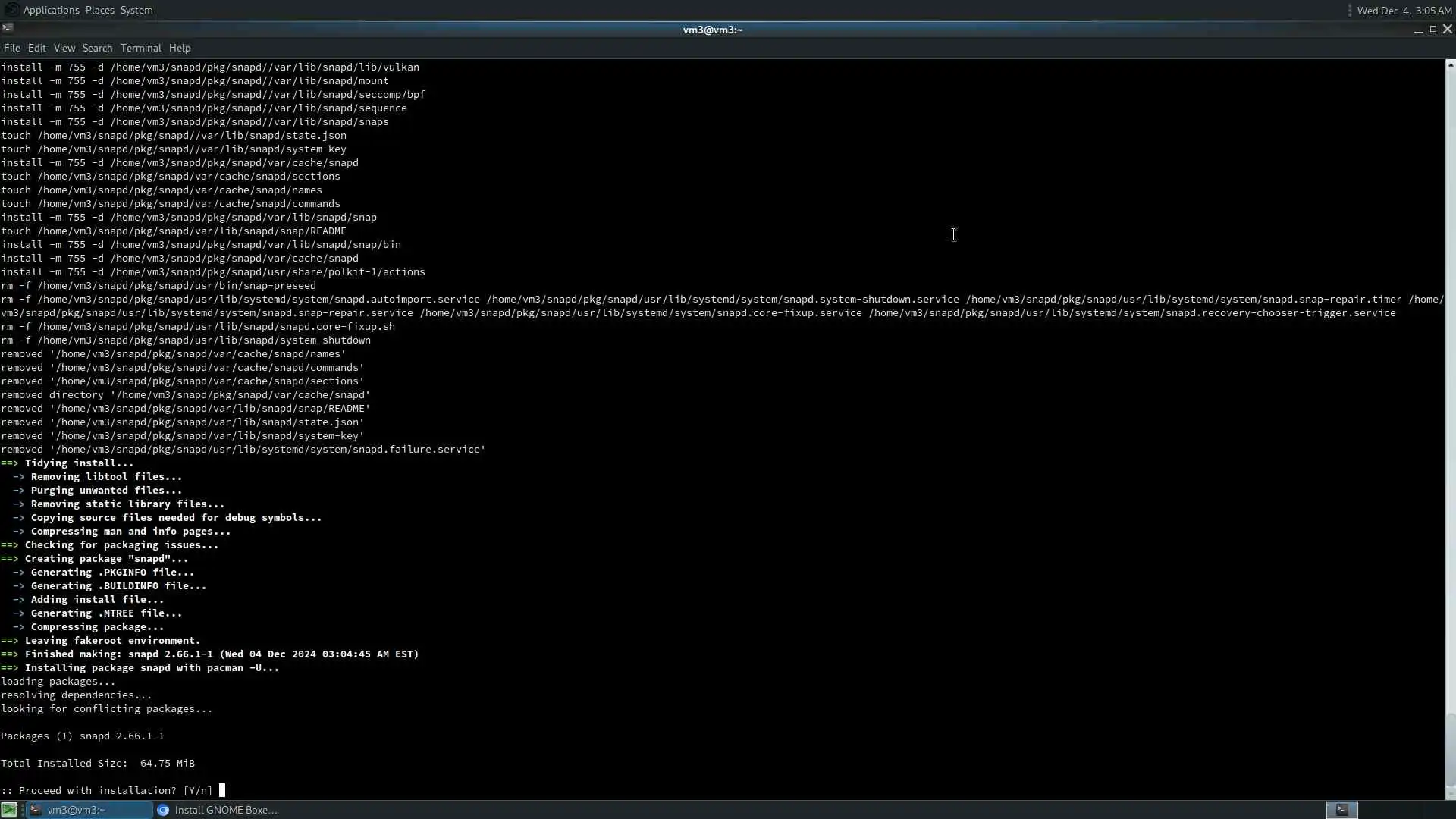1456x819 pixels.
Task: Open the Terminal menu
Action: coord(140,48)
